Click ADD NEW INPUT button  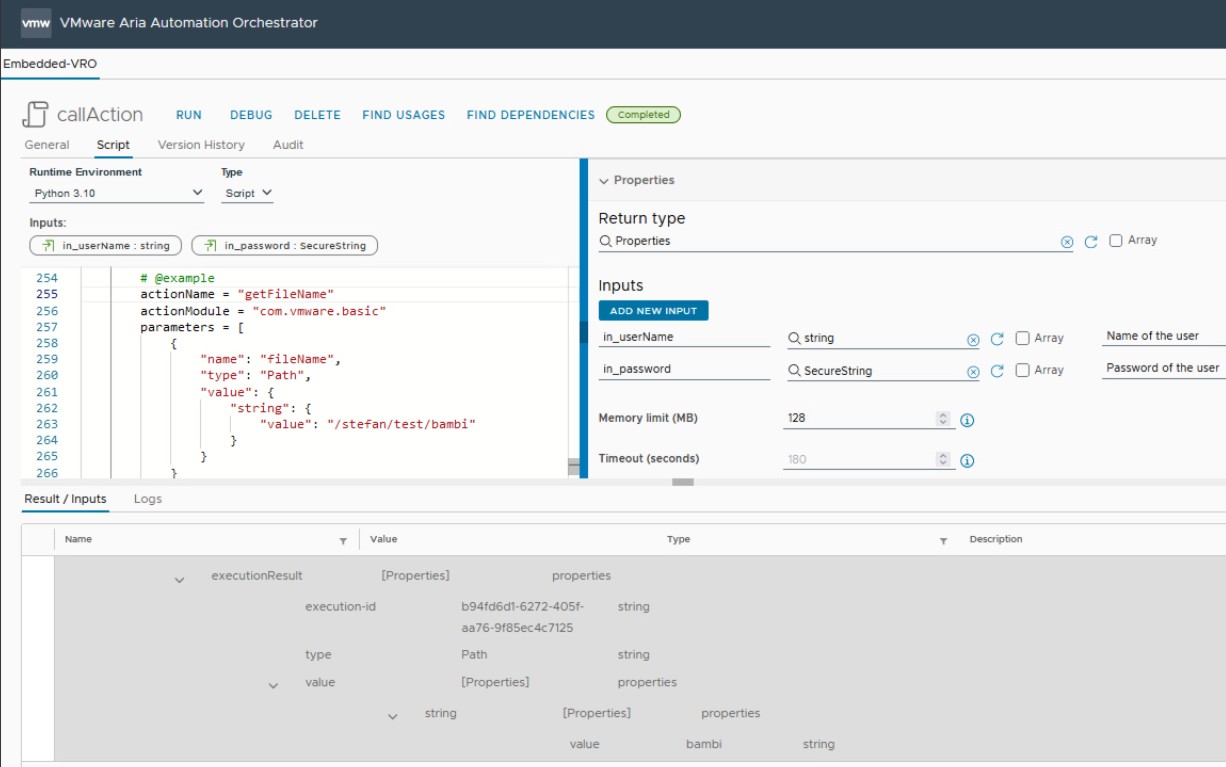(x=654, y=311)
